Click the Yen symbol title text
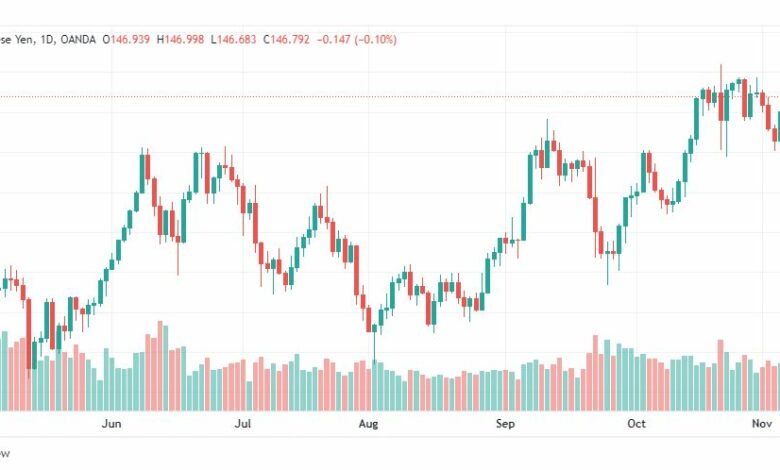Image resolution: width=780 pixels, height=470 pixels. point(24,39)
